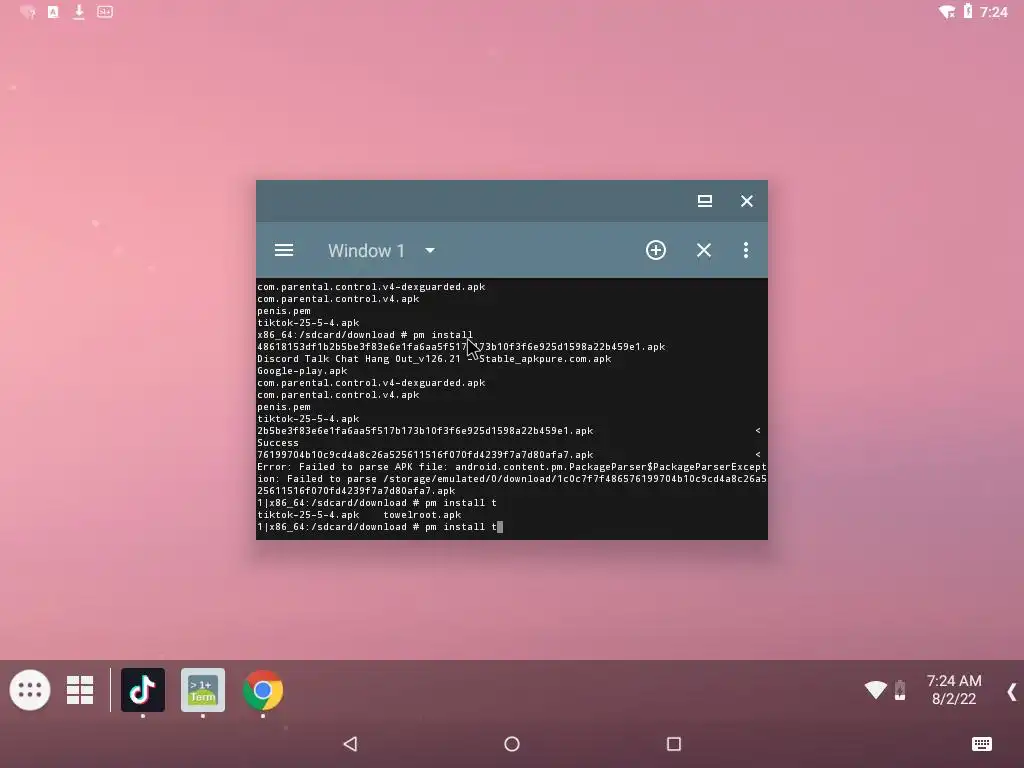Tap the Android back navigation button
This screenshot has height=768, width=1024.
[351, 744]
